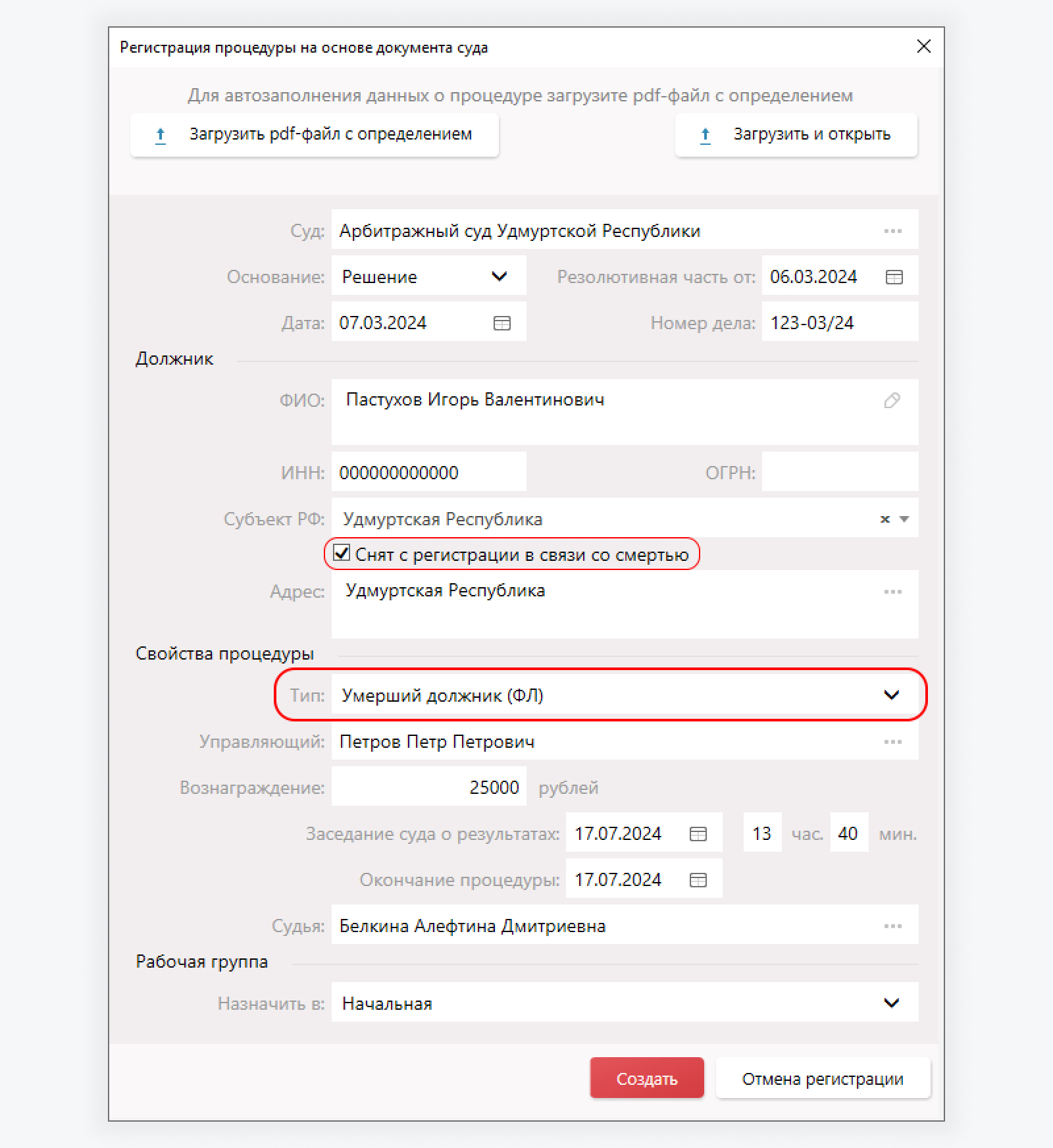The width and height of the screenshot is (1053, 1148).
Task: Click the ИНН field 000000000000
Action: tap(429, 472)
